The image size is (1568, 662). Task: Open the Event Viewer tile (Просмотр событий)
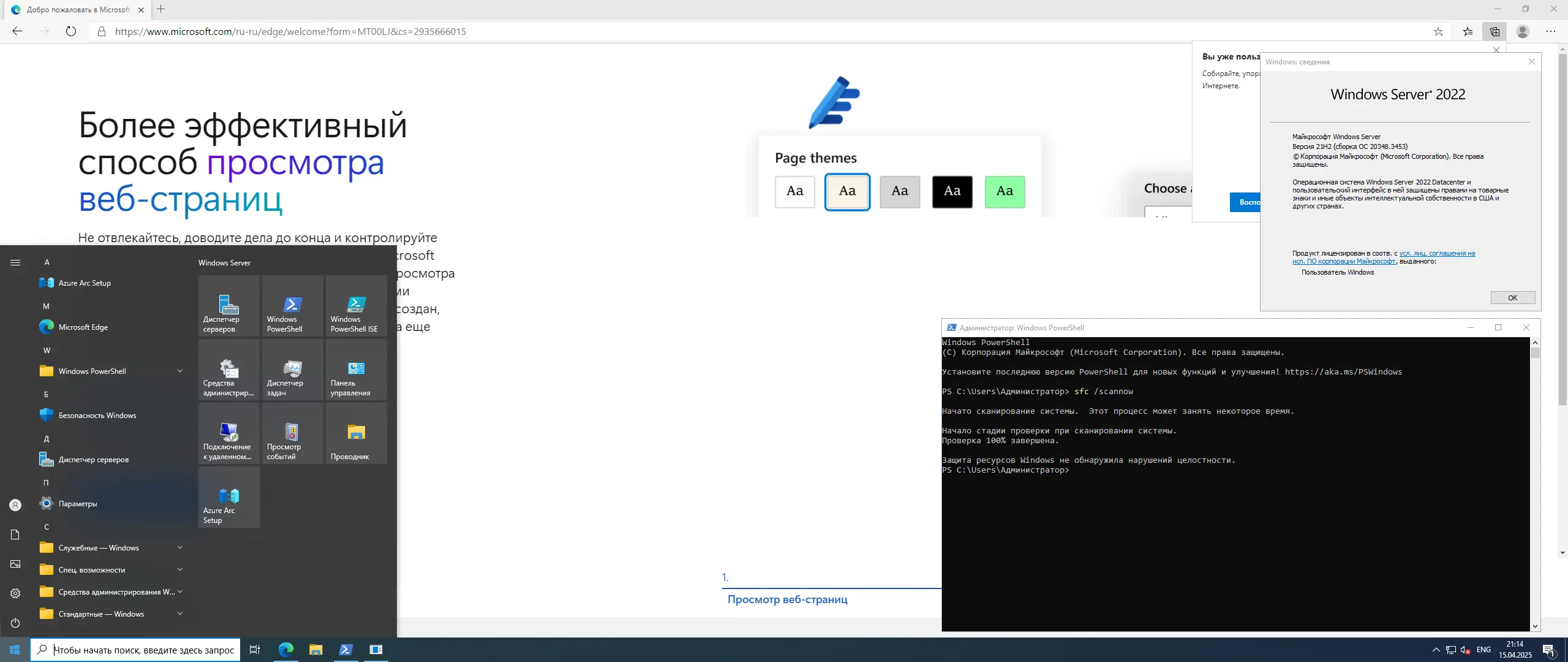coord(292,433)
